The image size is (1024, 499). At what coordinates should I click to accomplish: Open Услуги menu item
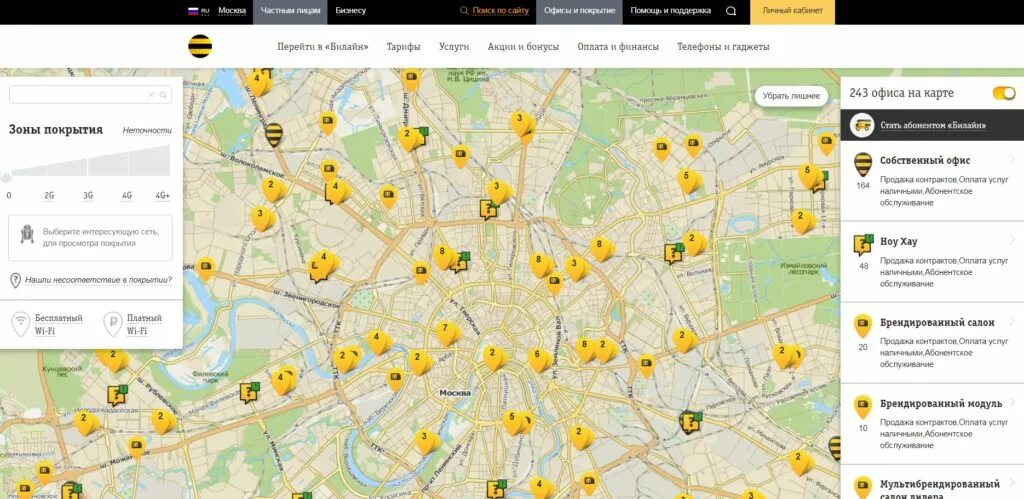tap(454, 47)
